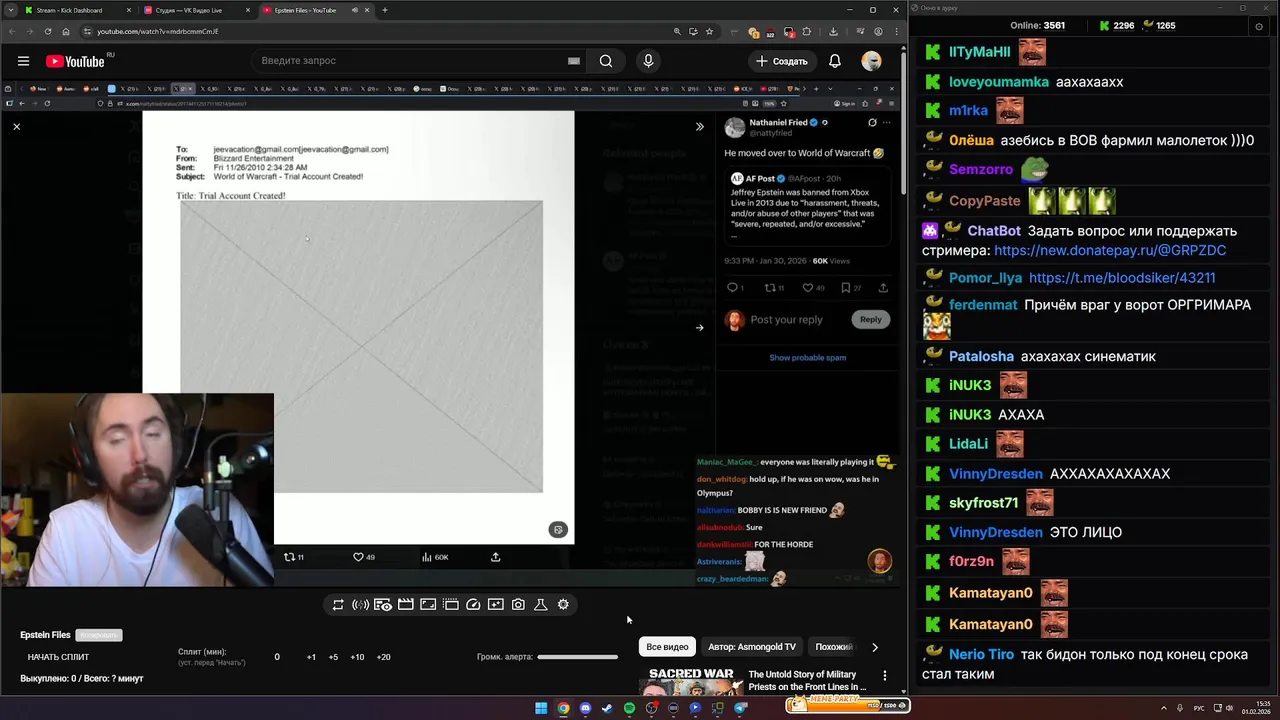Image resolution: width=1280 pixels, height=720 pixels.
Task: Open the quoted AF Post tweet
Action: [x=808, y=204]
